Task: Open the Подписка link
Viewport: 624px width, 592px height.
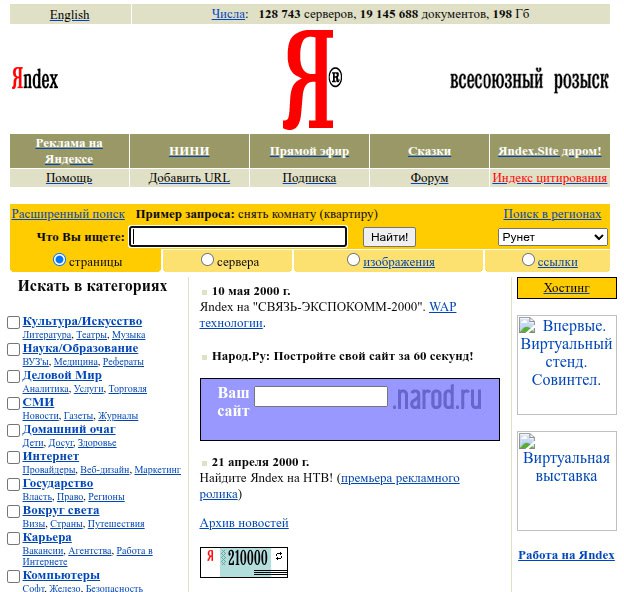Action: click(309, 178)
